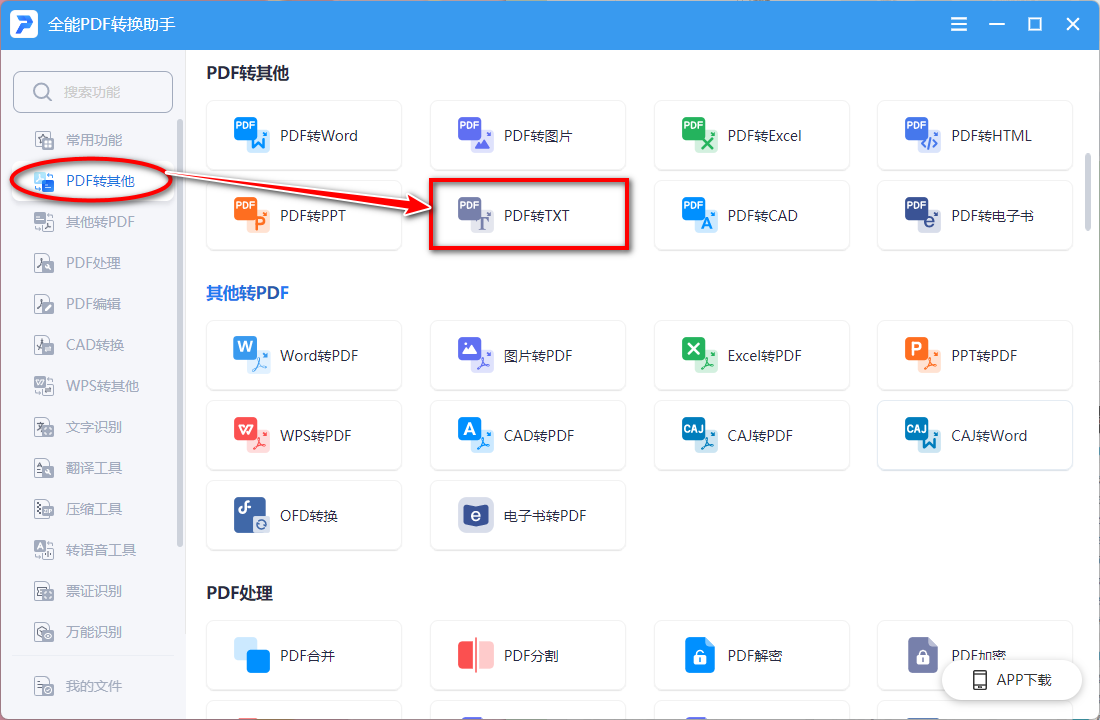
Task: Click the sidebar vertical scrollbar
Action: click(180, 333)
